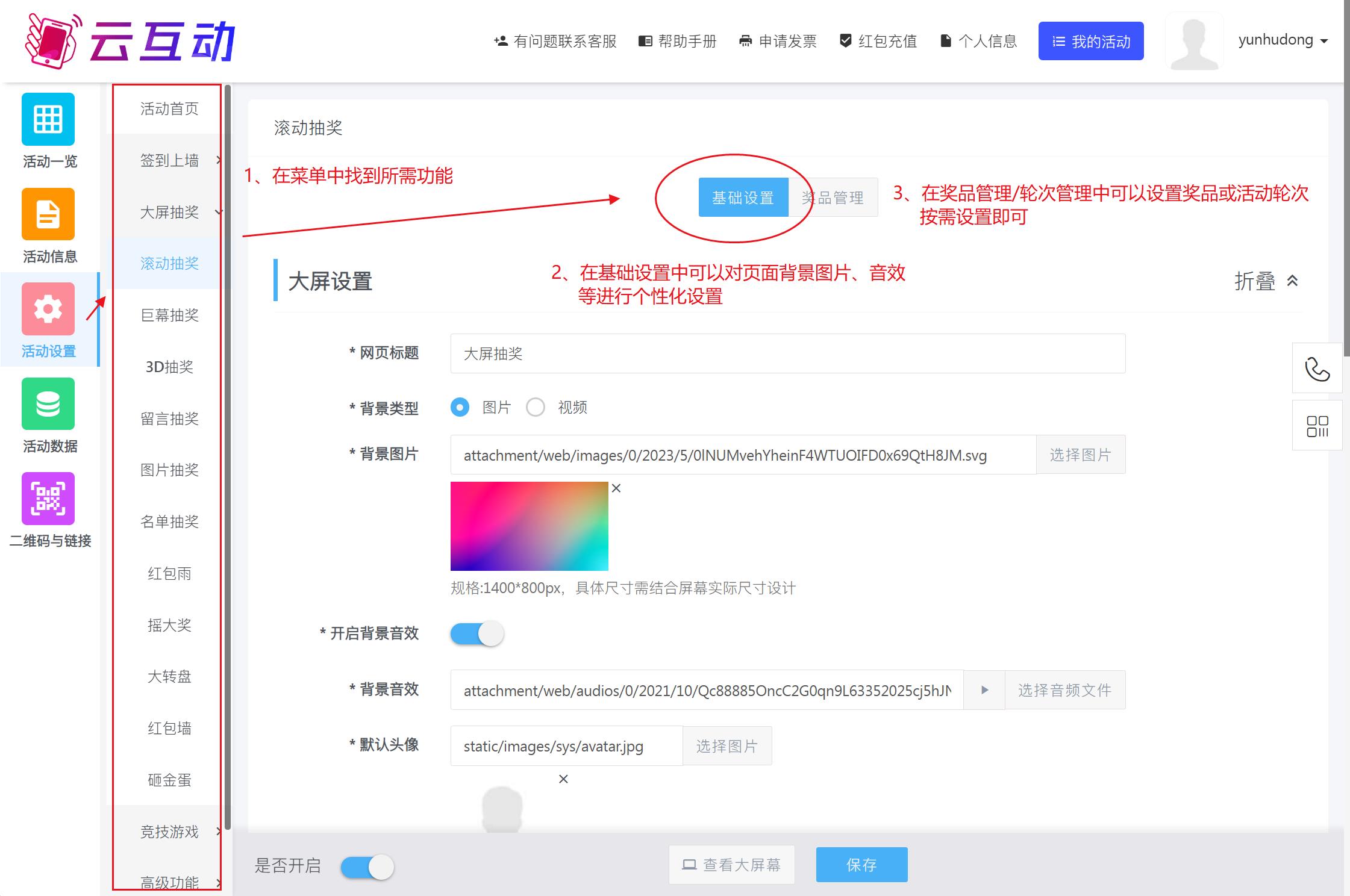The width and height of the screenshot is (1350, 896).
Task: Click the phone contact floating icon
Action: click(x=1317, y=369)
